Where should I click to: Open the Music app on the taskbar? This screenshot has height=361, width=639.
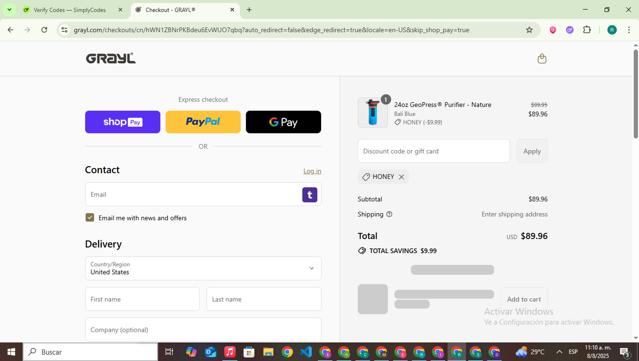pyautogui.click(x=230, y=352)
